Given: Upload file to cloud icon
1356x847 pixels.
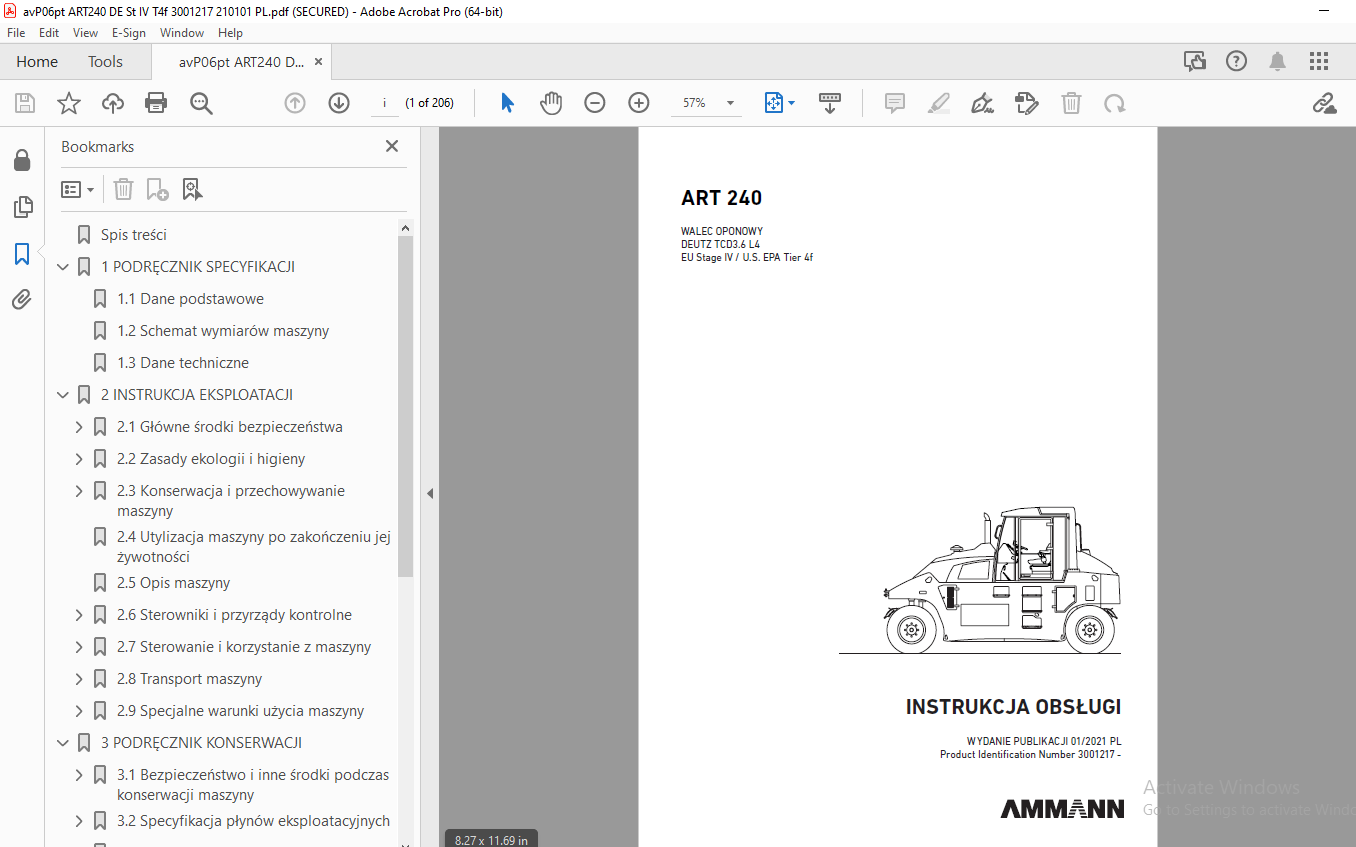Looking at the screenshot, I should (113, 103).
